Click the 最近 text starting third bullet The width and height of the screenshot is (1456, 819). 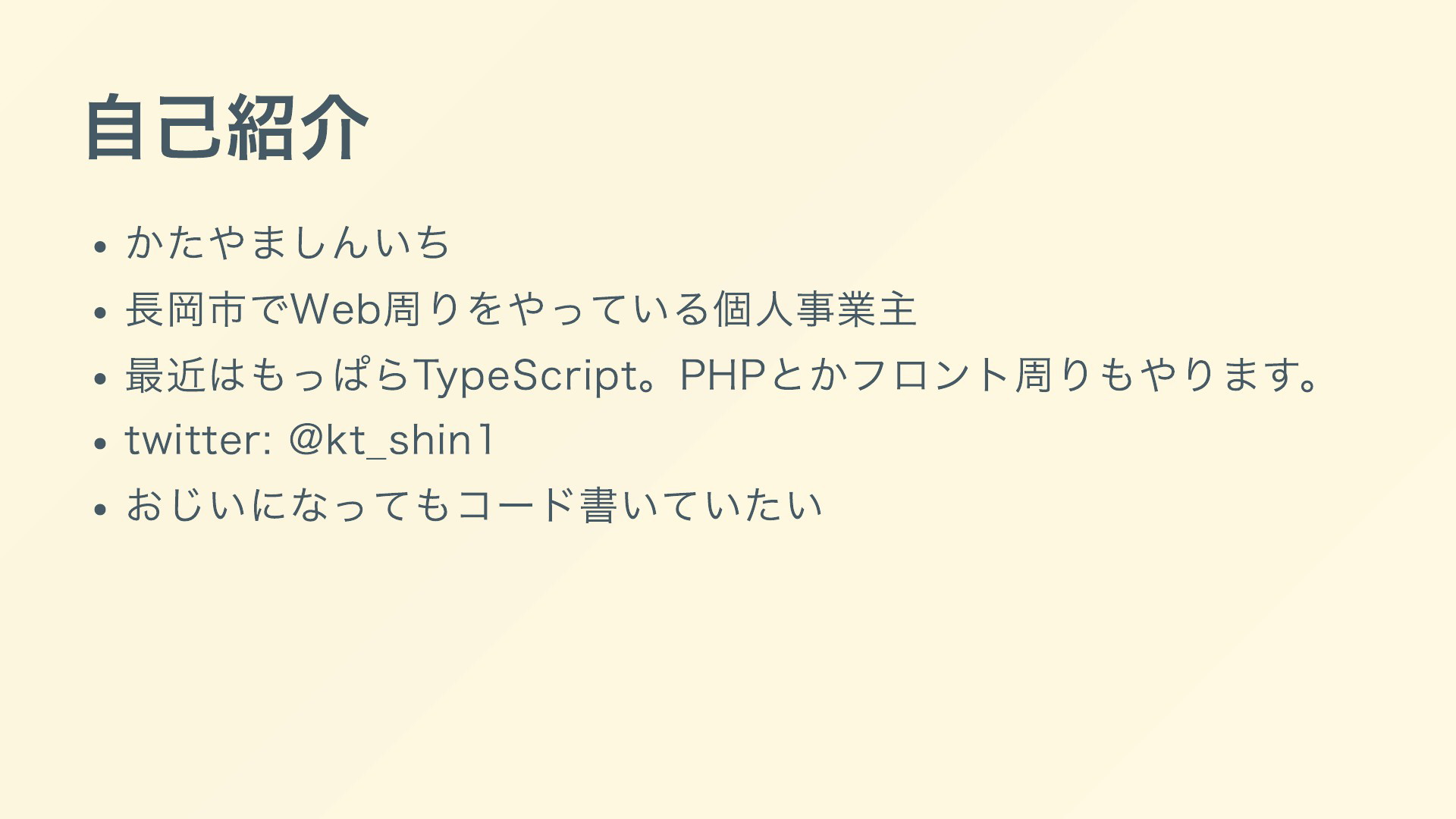click(x=166, y=375)
